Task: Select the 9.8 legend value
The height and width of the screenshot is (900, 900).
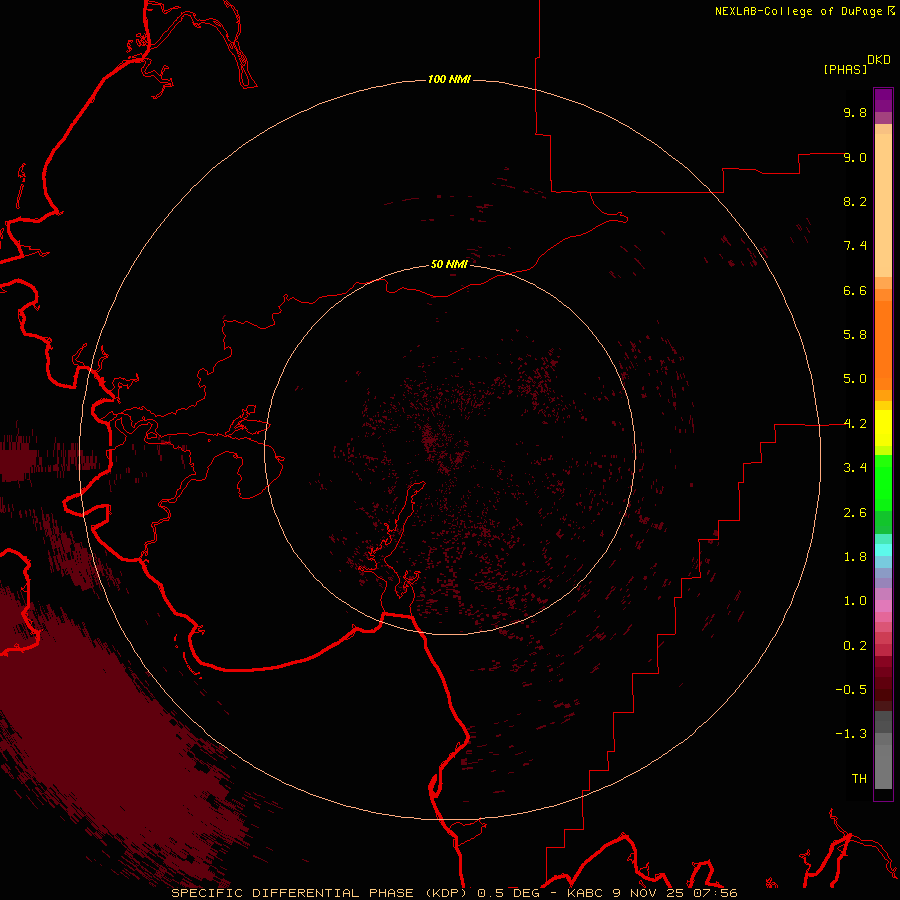Action: [855, 112]
